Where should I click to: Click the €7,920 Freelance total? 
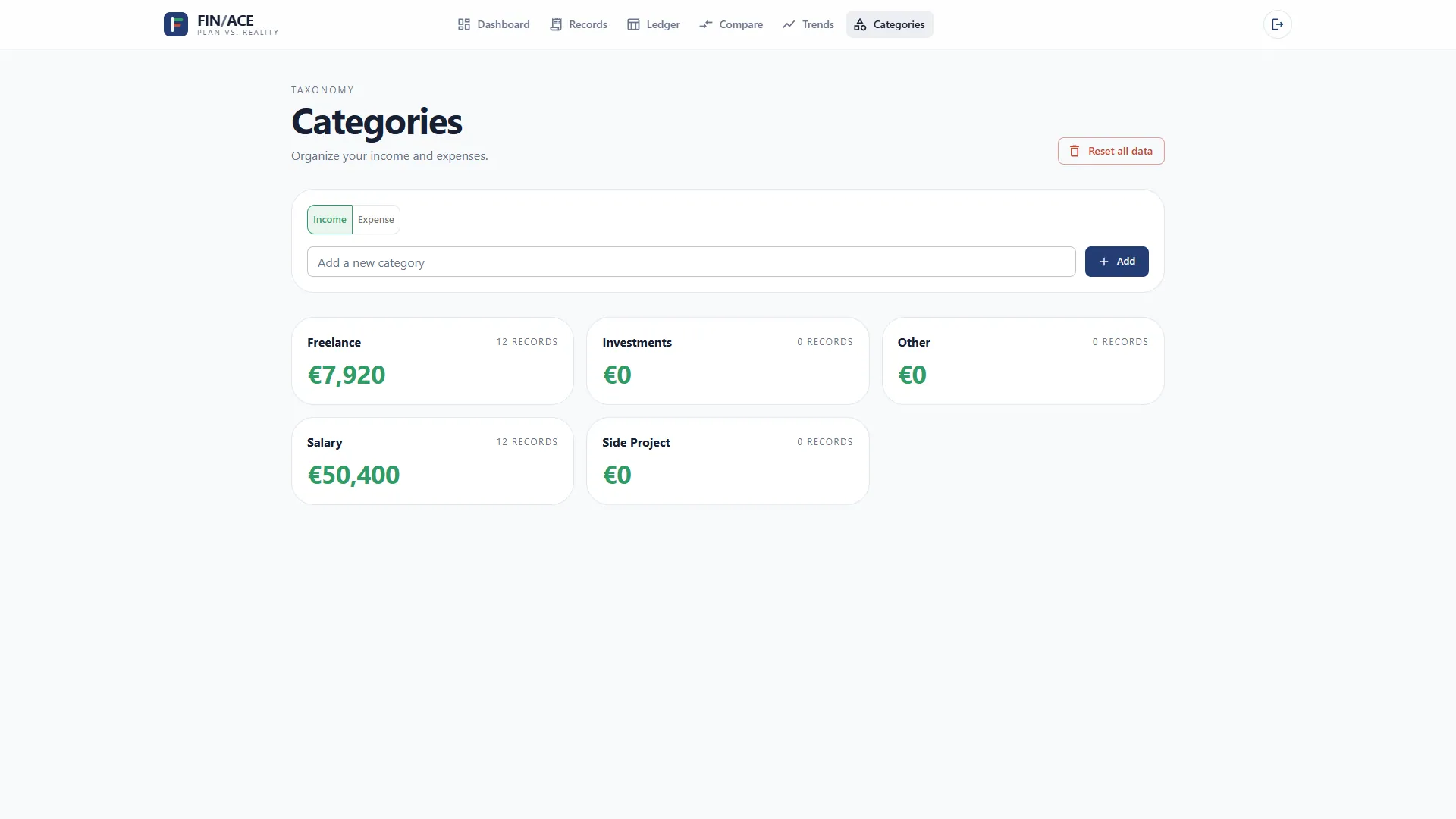(347, 375)
